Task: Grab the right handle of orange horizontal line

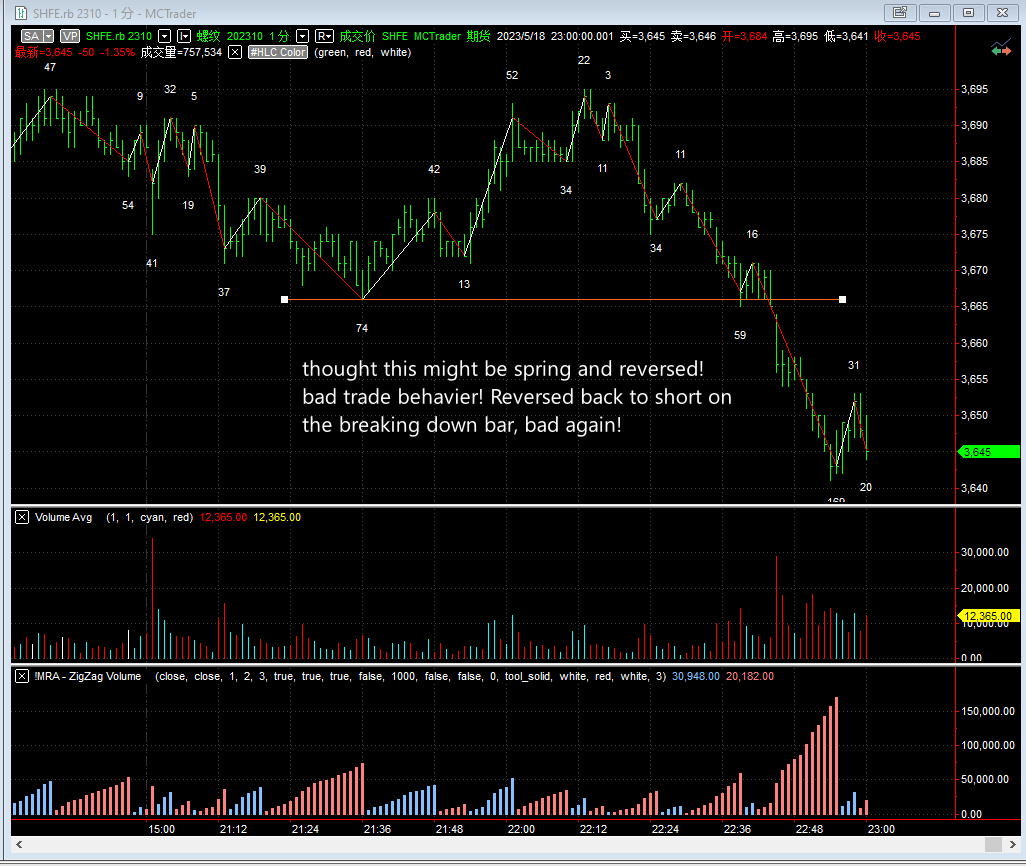Action: click(842, 299)
